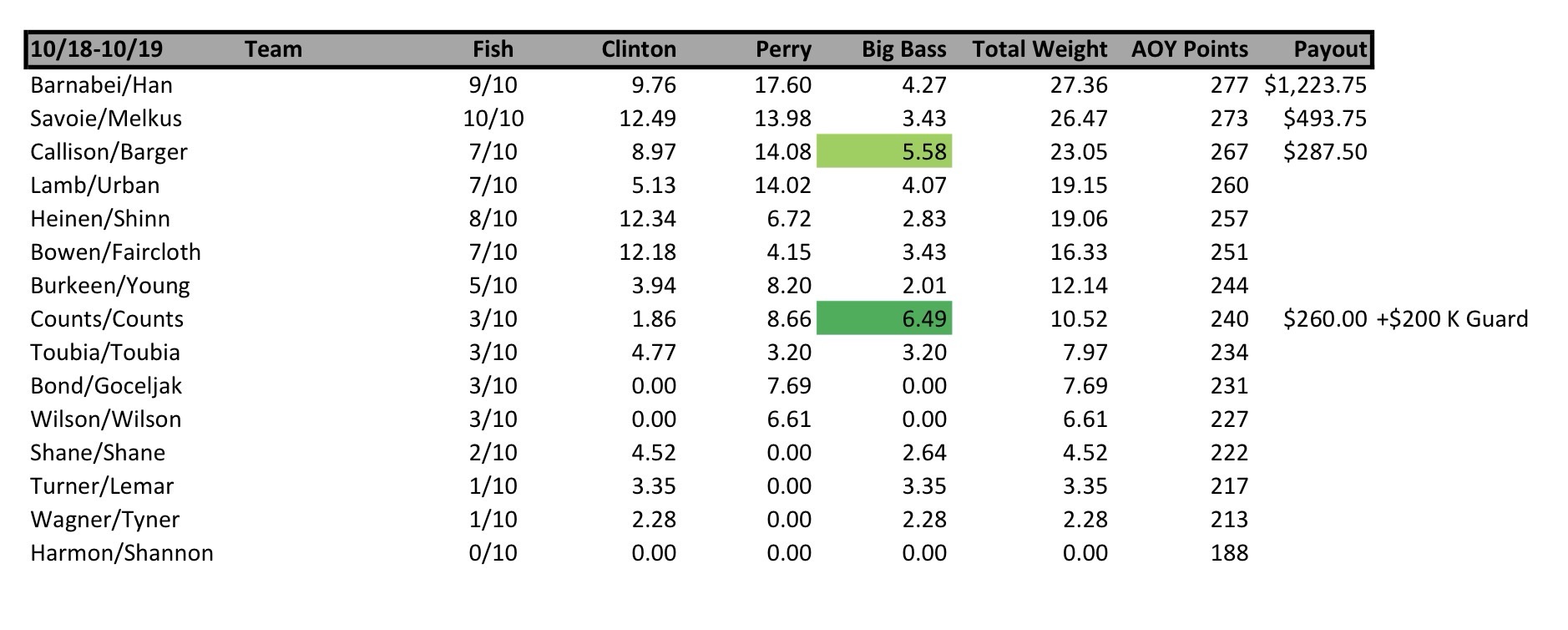
Task: Select the Clinton column header
Action: point(639,49)
